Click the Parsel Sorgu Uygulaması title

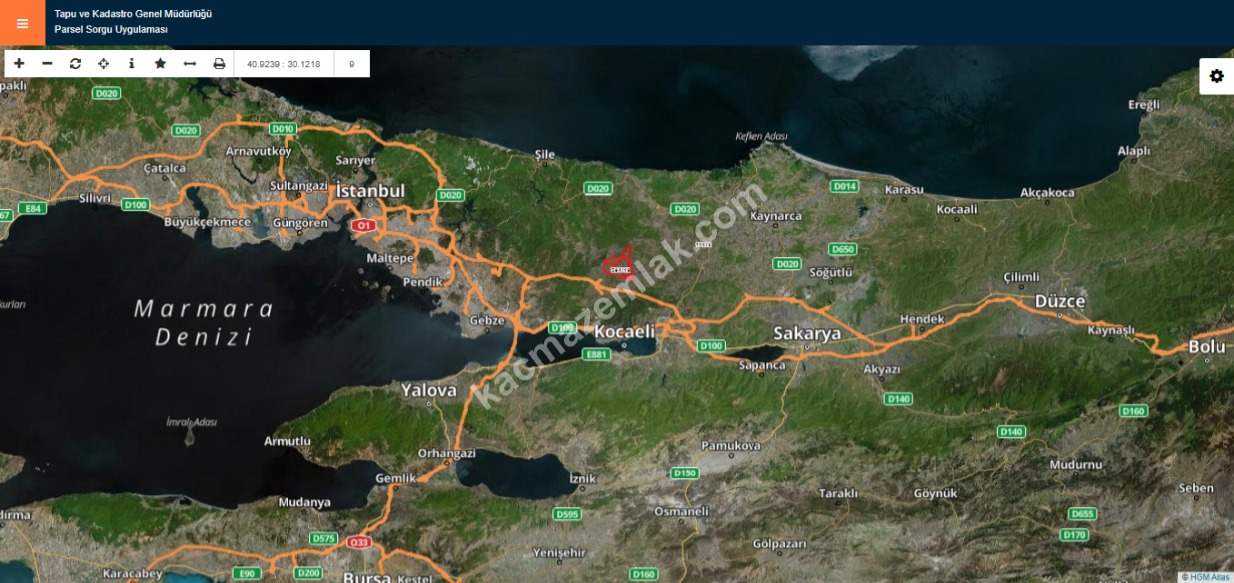click(111, 30)
